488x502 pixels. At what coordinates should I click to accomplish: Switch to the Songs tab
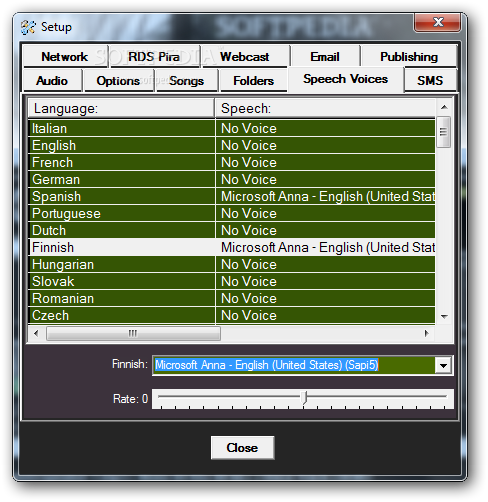click(187, 80)
